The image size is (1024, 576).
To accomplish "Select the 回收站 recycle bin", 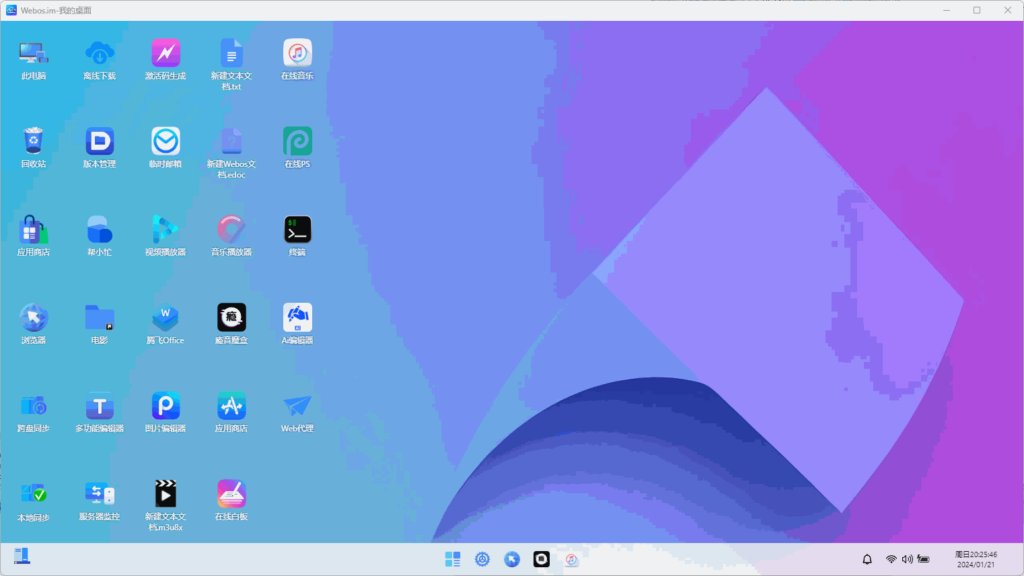I will (33, 142).
